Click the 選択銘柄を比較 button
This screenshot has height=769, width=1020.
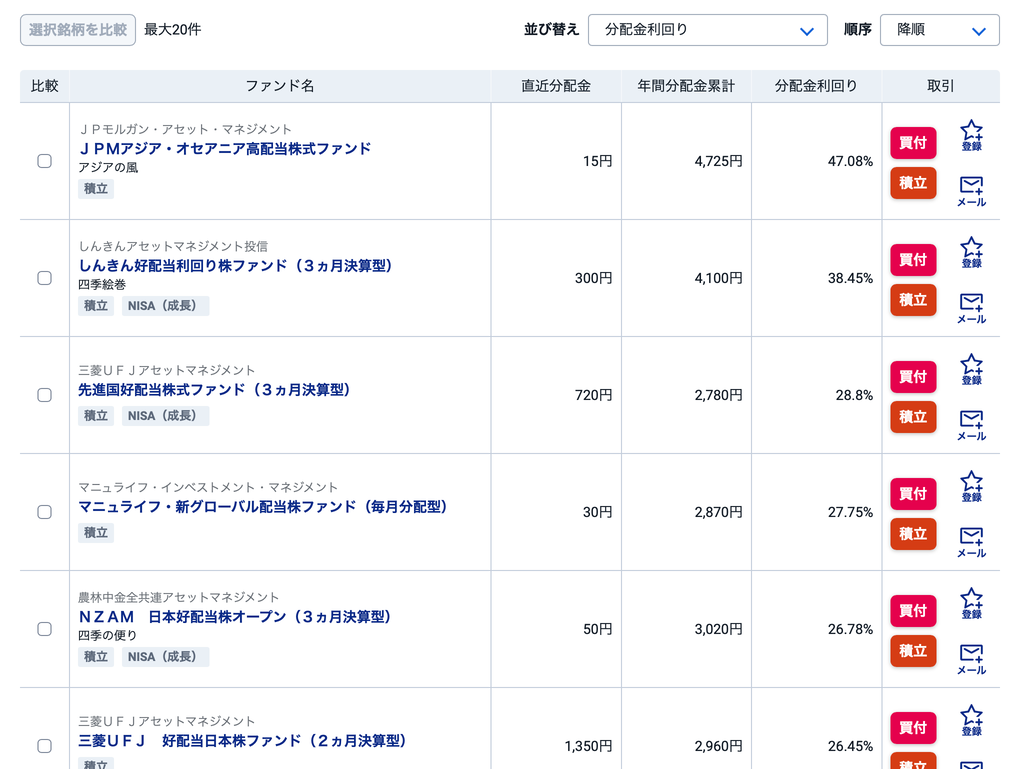point(78,30)
